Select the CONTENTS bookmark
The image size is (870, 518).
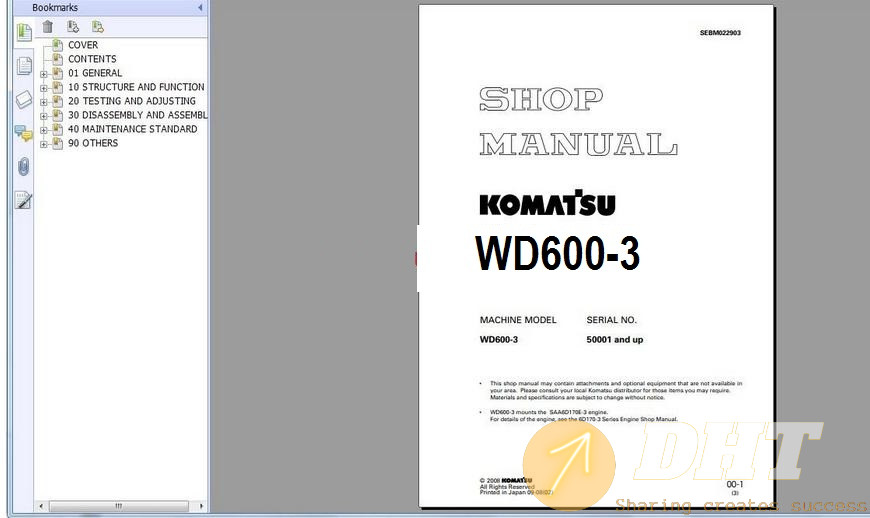tap(92, 59)
